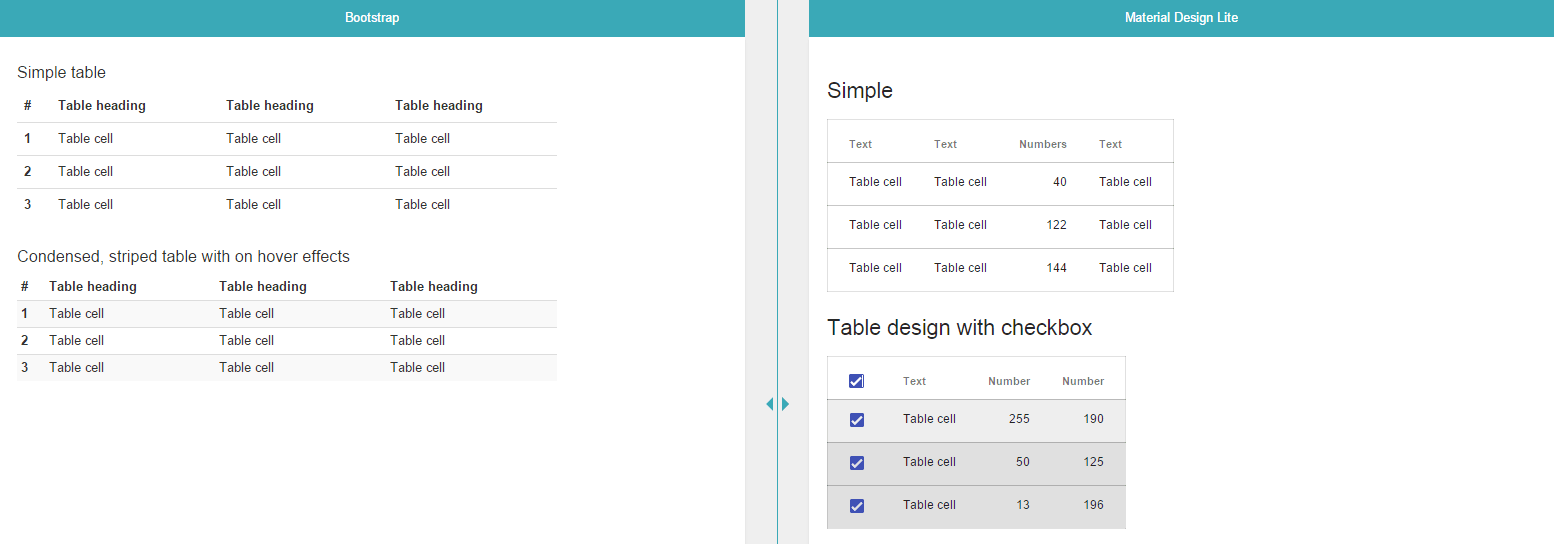Toggle the select-all checkbox in the table header

856,381
